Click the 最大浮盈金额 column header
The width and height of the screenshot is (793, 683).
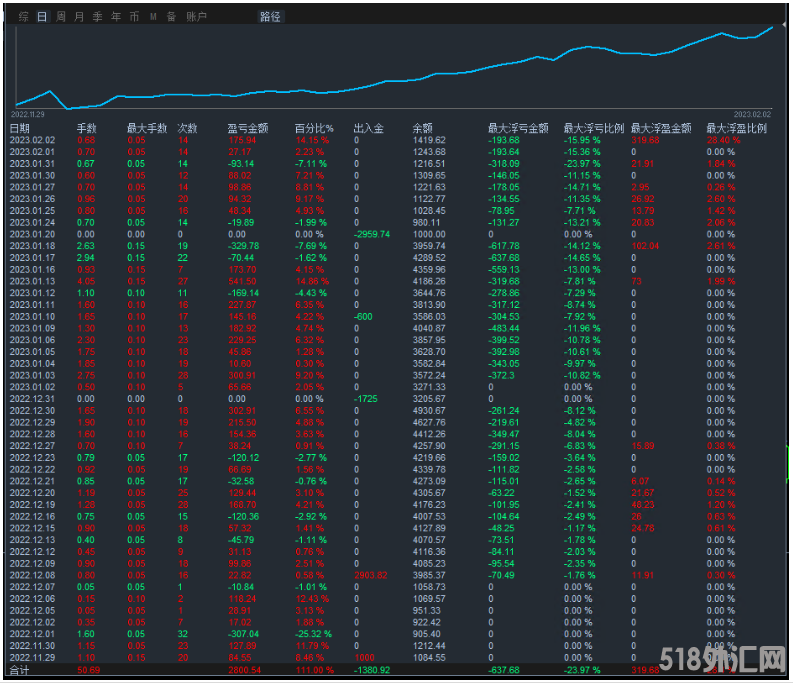tap(661, 129)
